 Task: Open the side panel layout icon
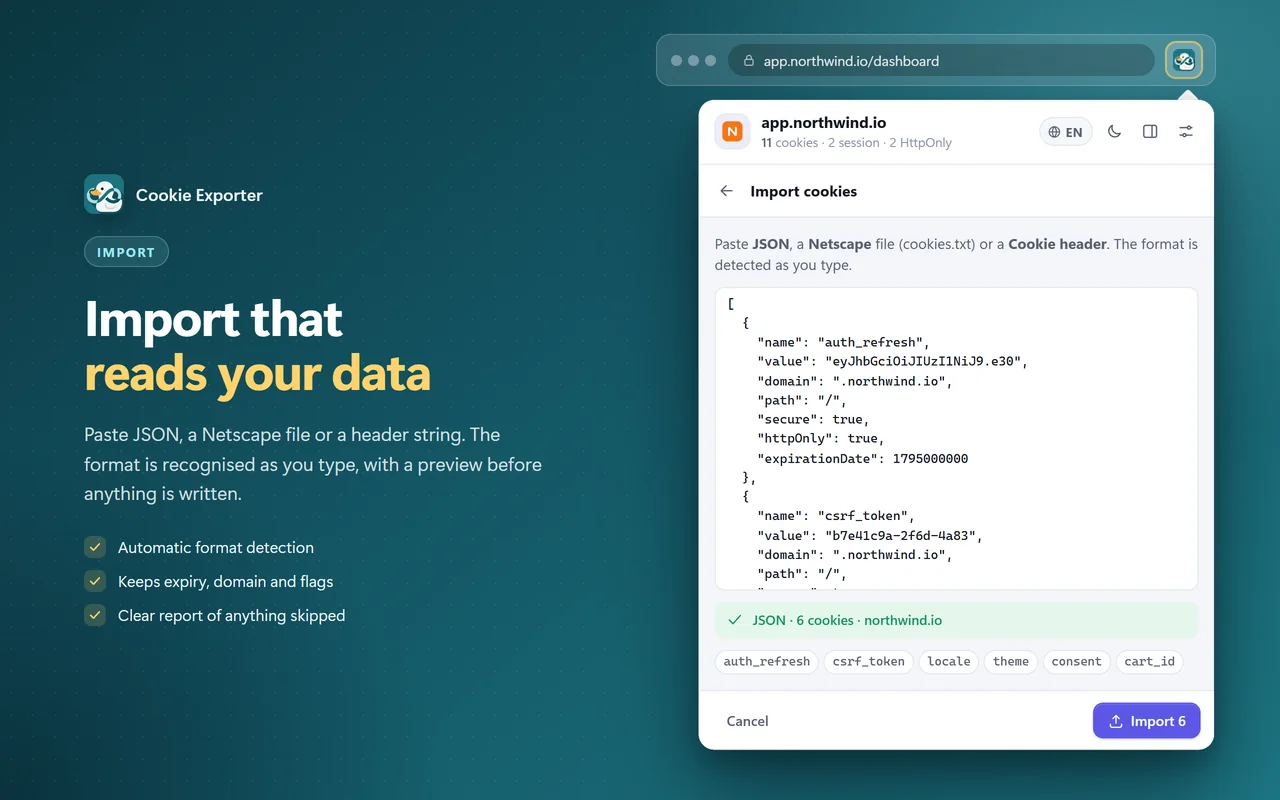pyautogui.click(x=1150, y=131)
